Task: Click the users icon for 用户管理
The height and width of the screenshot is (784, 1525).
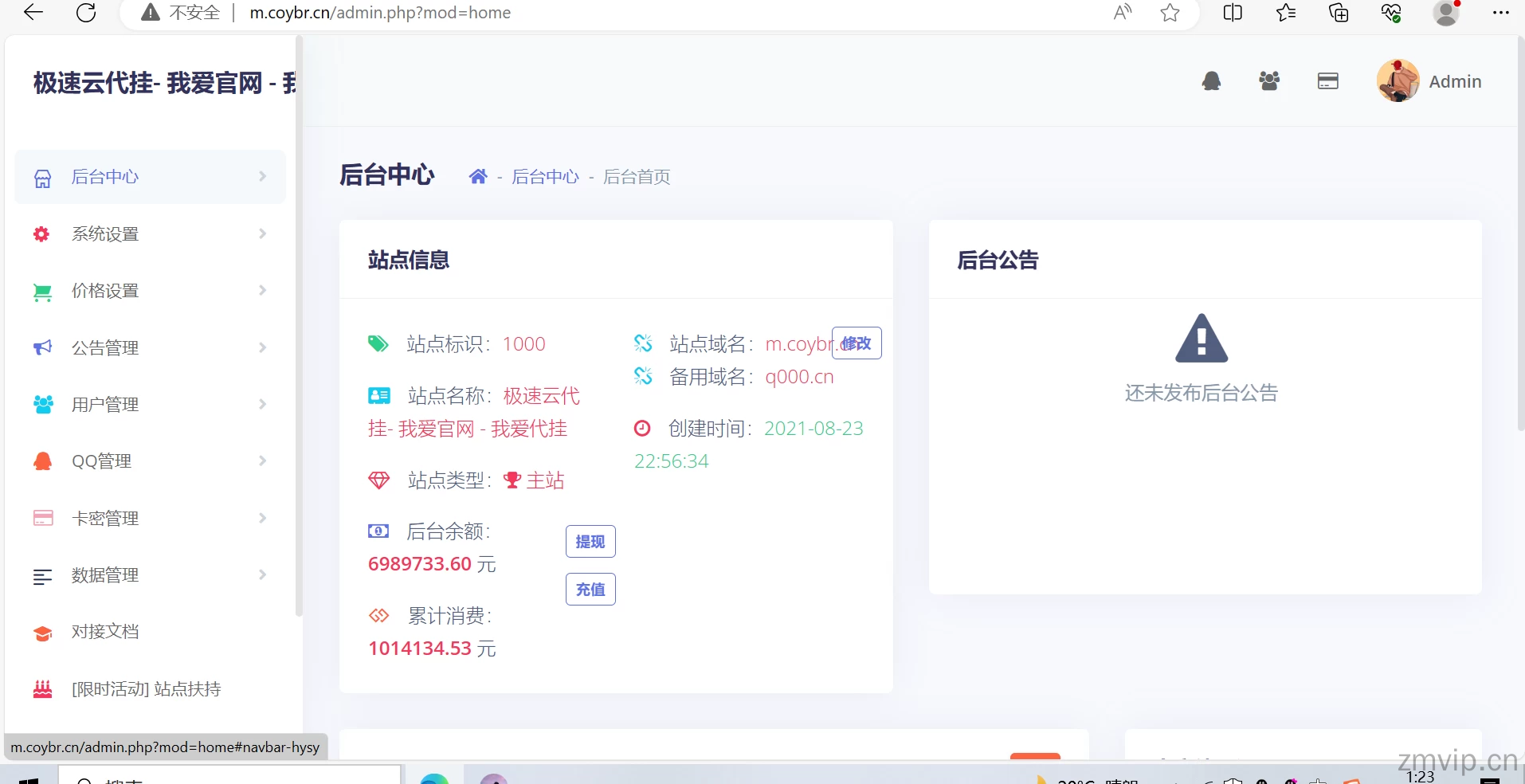Action: (x=43, y=404)
